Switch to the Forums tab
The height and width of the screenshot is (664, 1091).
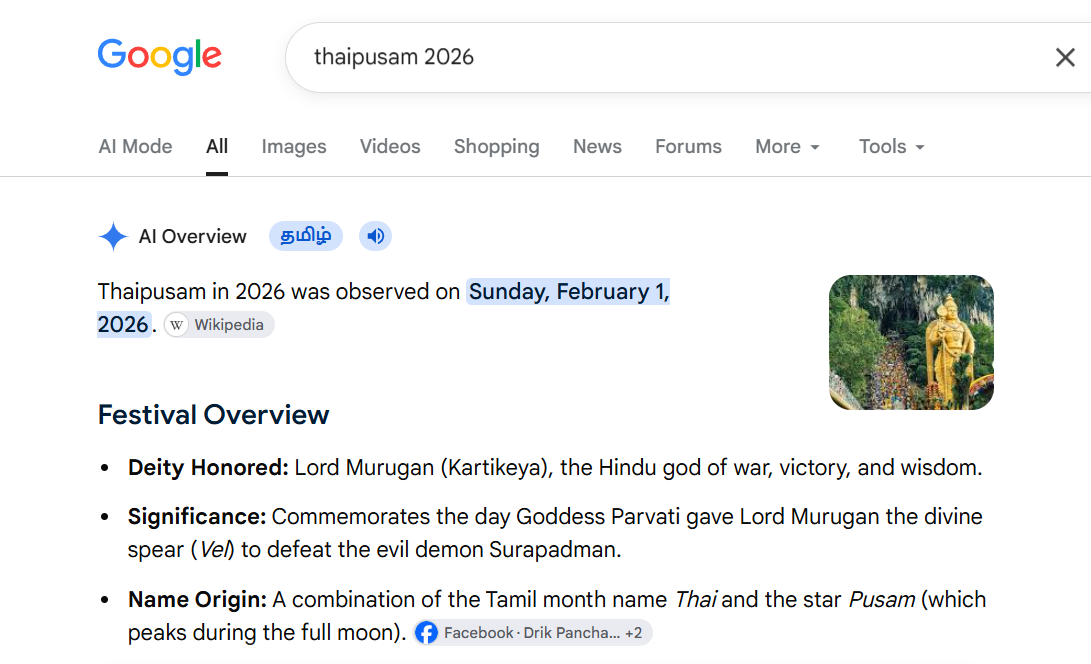(x=688, y=147)
